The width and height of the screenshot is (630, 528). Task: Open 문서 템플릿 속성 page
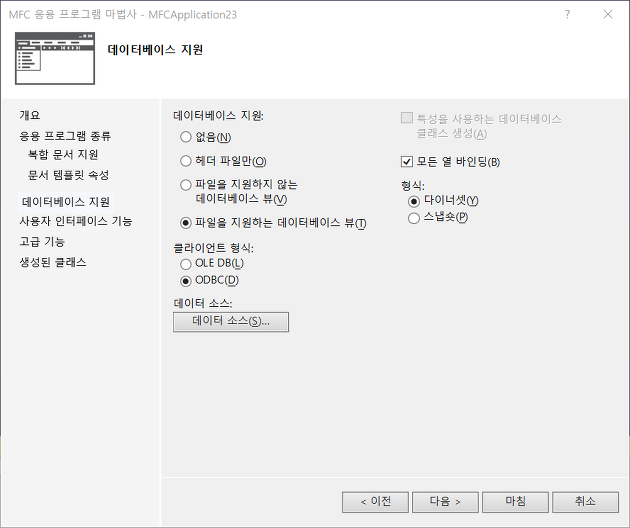[68, 175]
